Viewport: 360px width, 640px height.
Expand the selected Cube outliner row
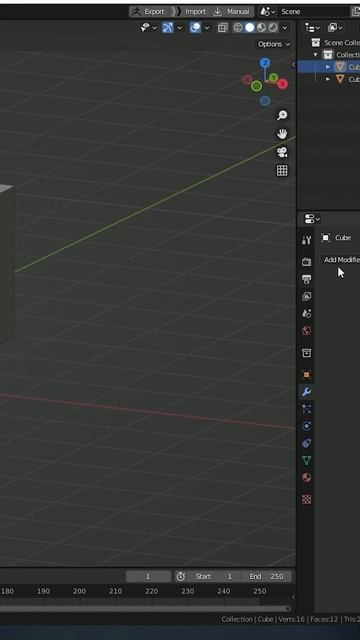tap(328, 67)
